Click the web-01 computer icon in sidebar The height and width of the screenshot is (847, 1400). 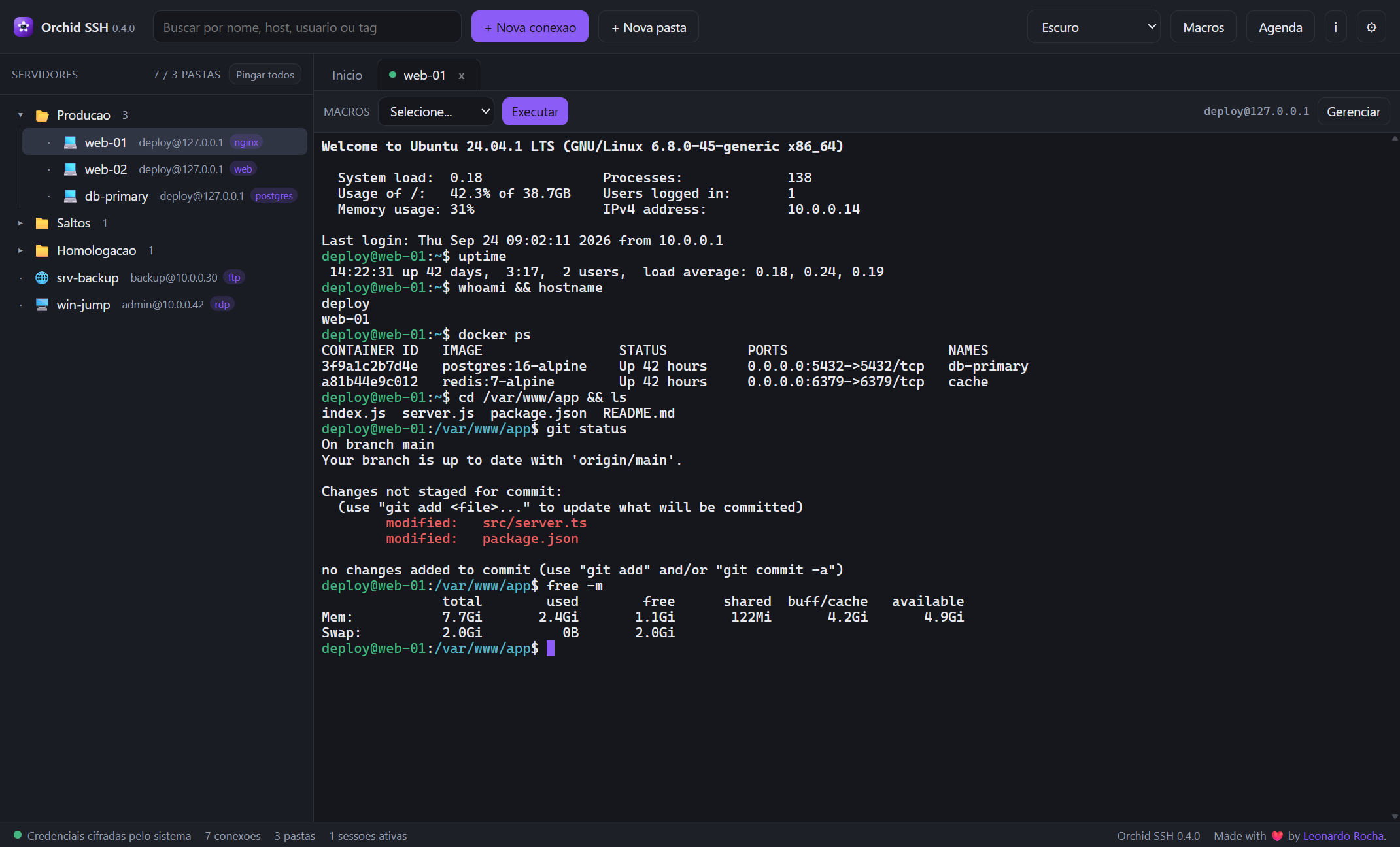(x=70, y=142)
